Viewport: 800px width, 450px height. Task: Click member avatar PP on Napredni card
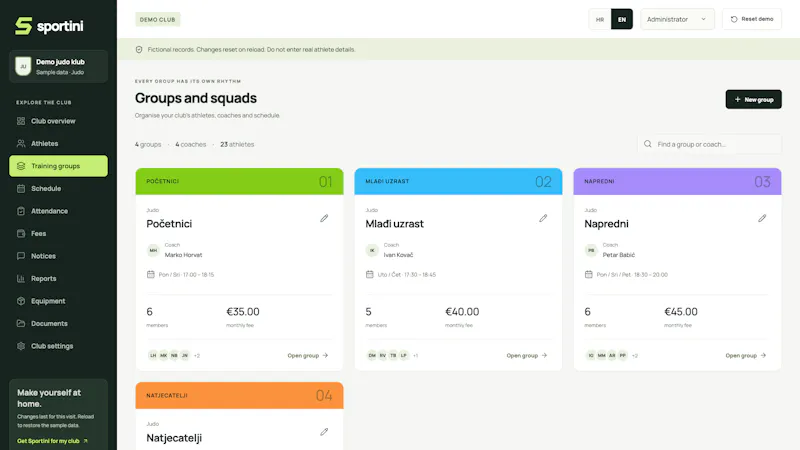click(622, 356)
